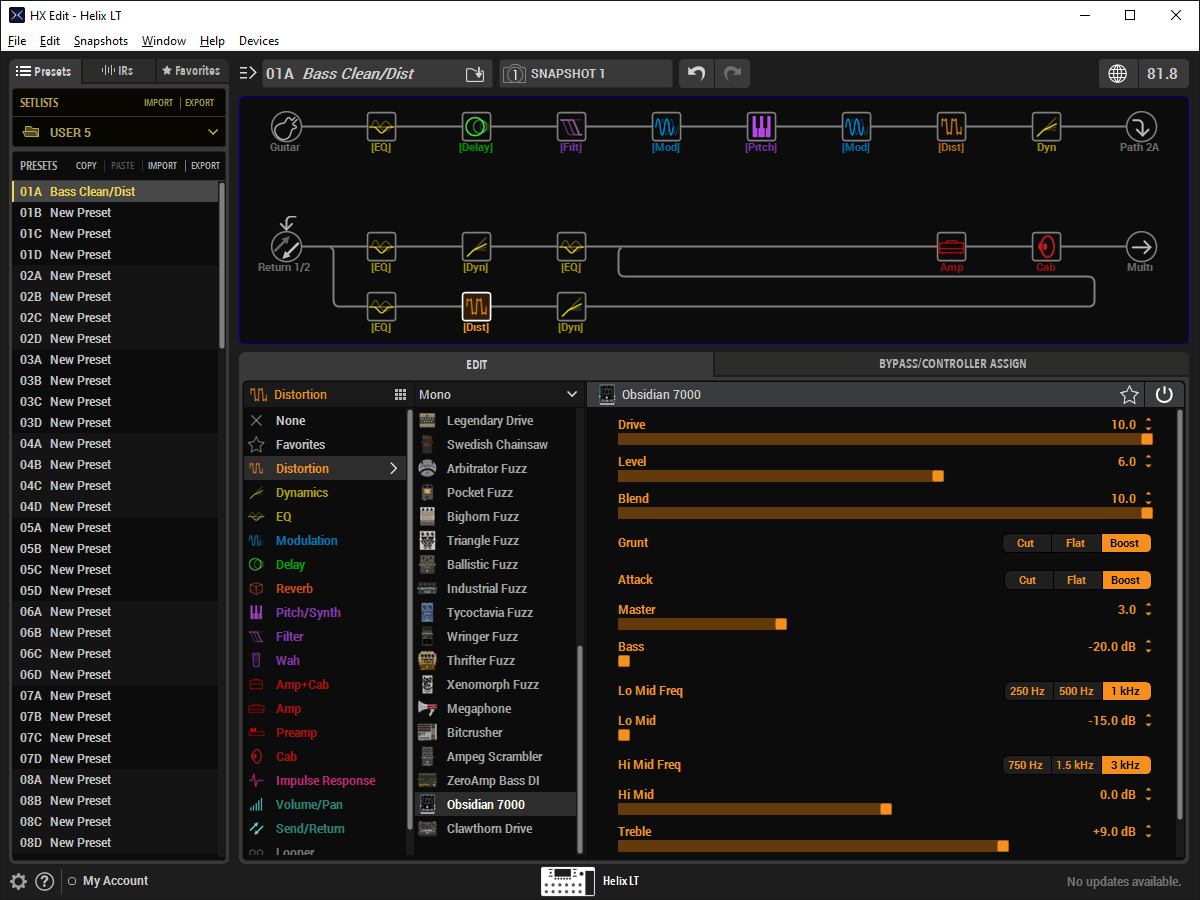Screen dimensions: 1200x900
Task: Adjust the Drive slider
Action: 884,439
